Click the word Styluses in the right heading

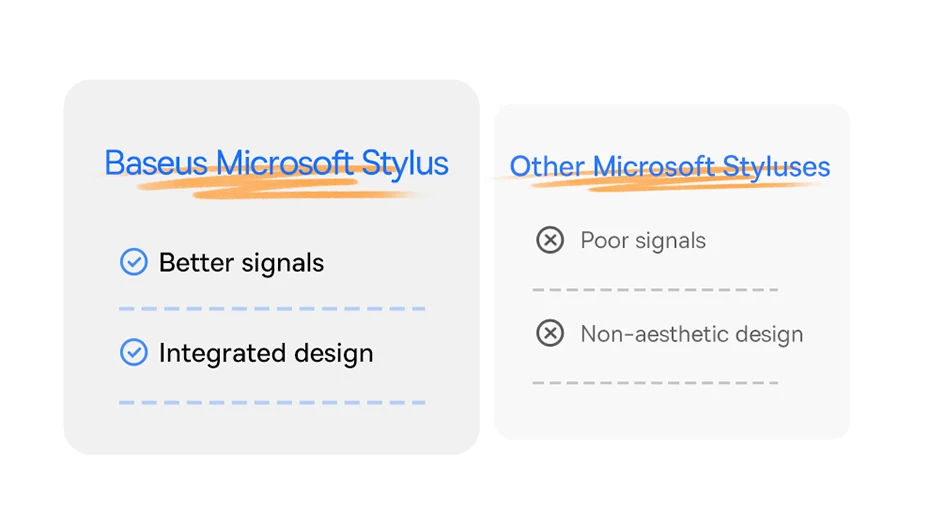click(x=775, y=166)
